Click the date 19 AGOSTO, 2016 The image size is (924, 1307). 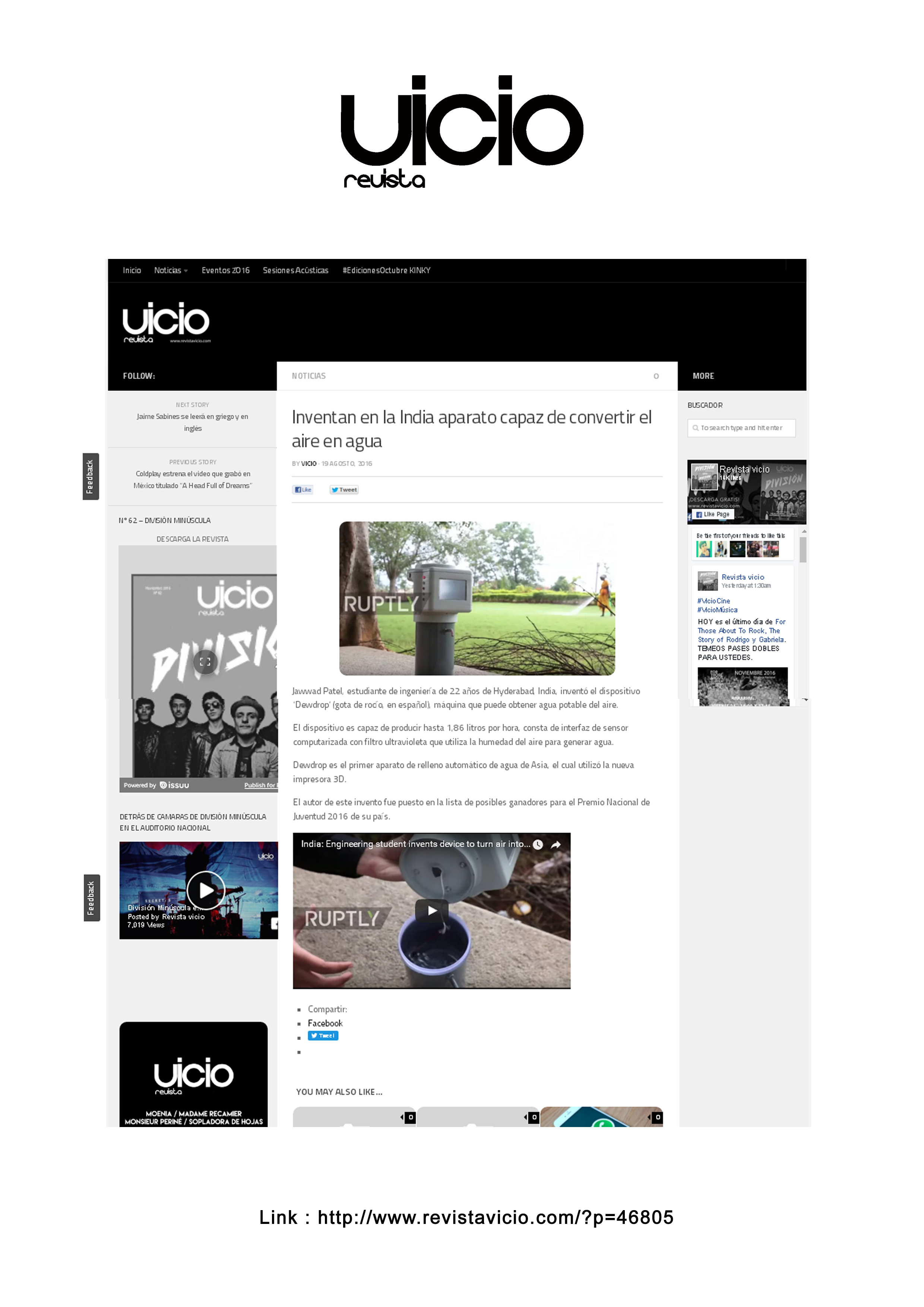coord(347,464)
